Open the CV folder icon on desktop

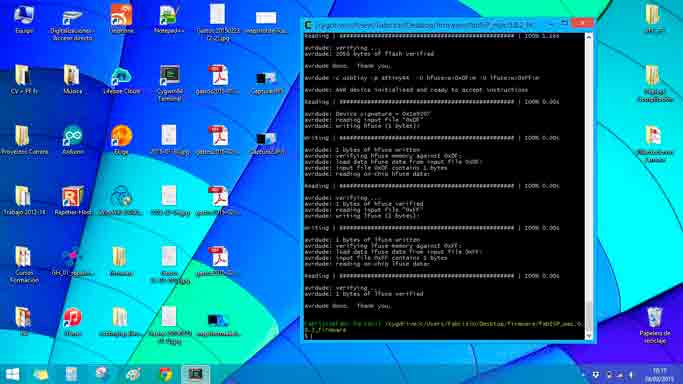(24, 80)
